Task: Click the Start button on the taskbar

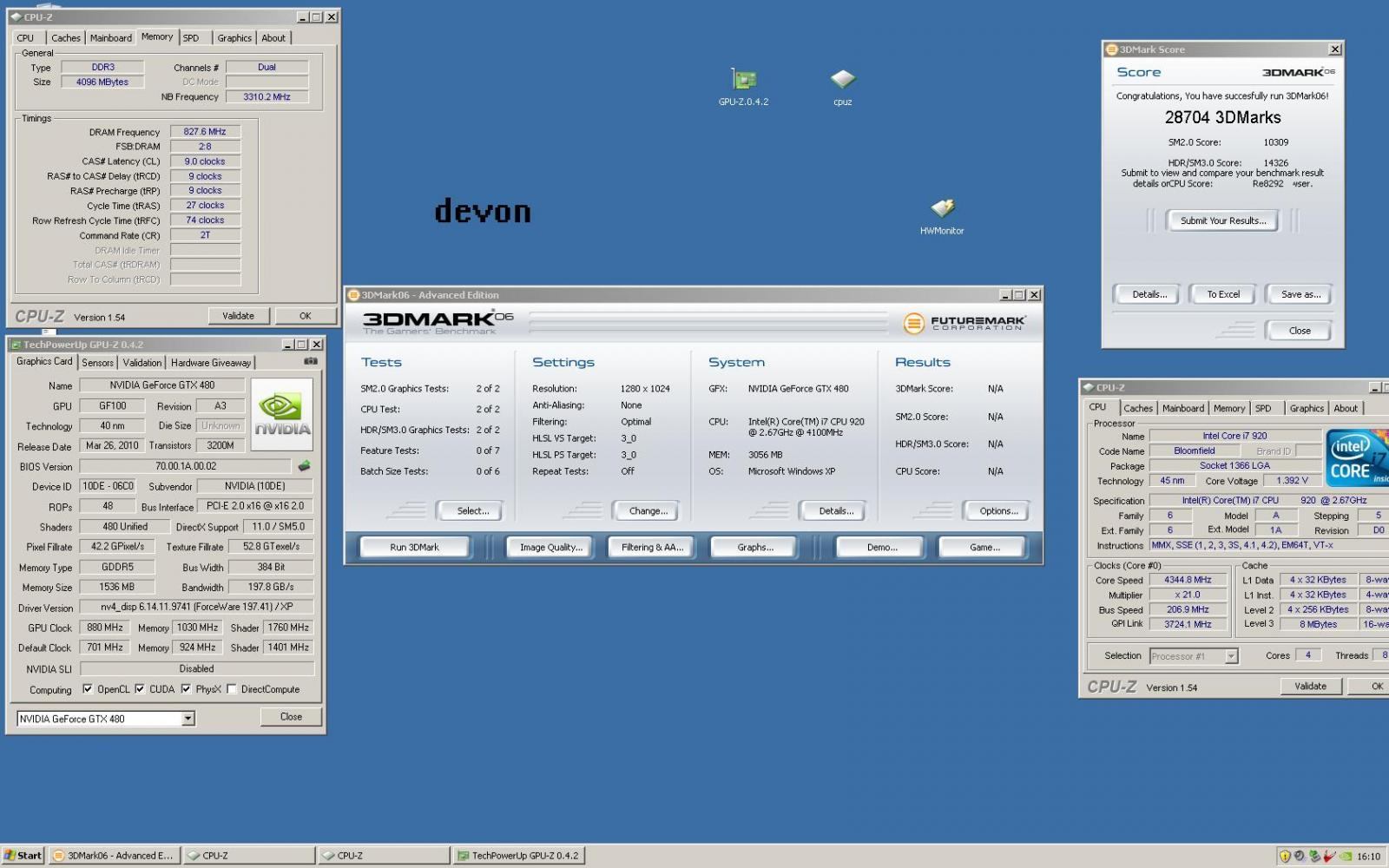Action: click(23, 856)
